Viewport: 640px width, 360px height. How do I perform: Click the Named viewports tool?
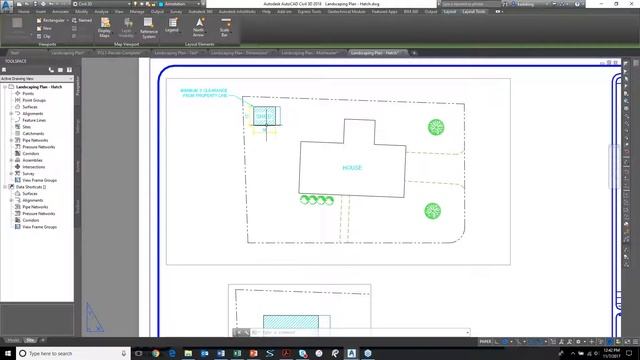tap(82, 20)
